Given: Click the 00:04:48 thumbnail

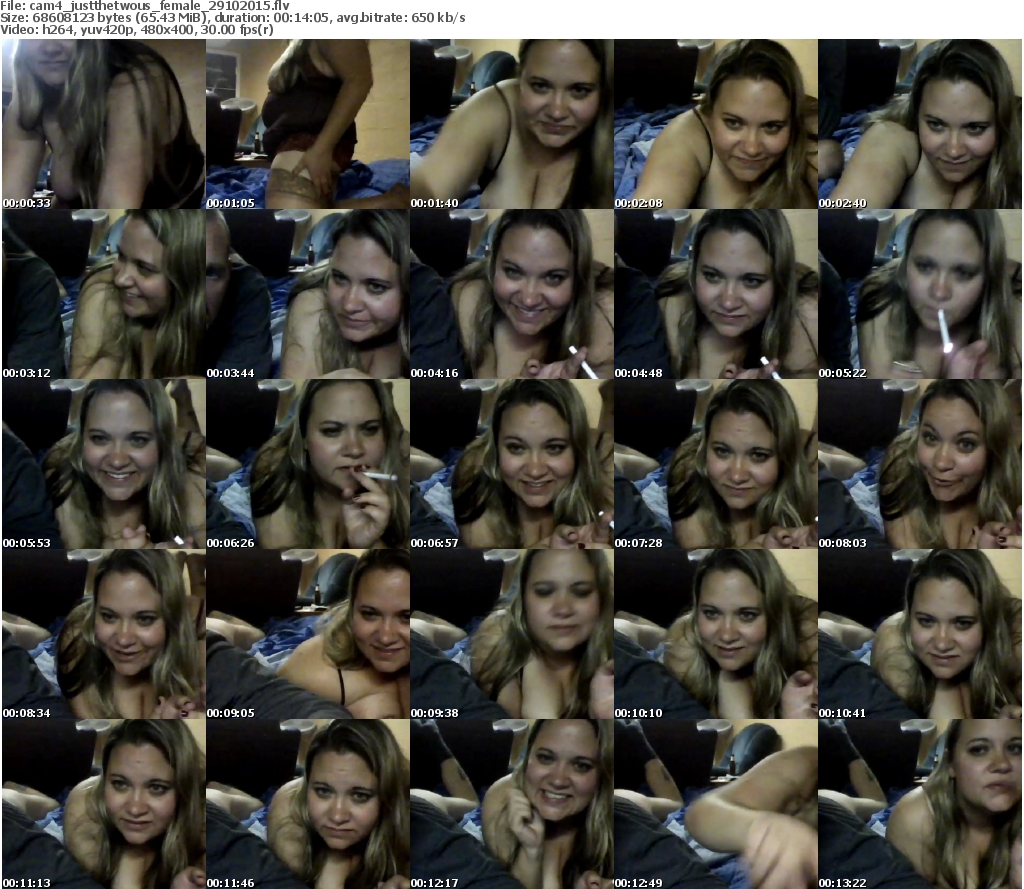Looking at the screenshot, I should pyautogui.click(x=716, y=294).
